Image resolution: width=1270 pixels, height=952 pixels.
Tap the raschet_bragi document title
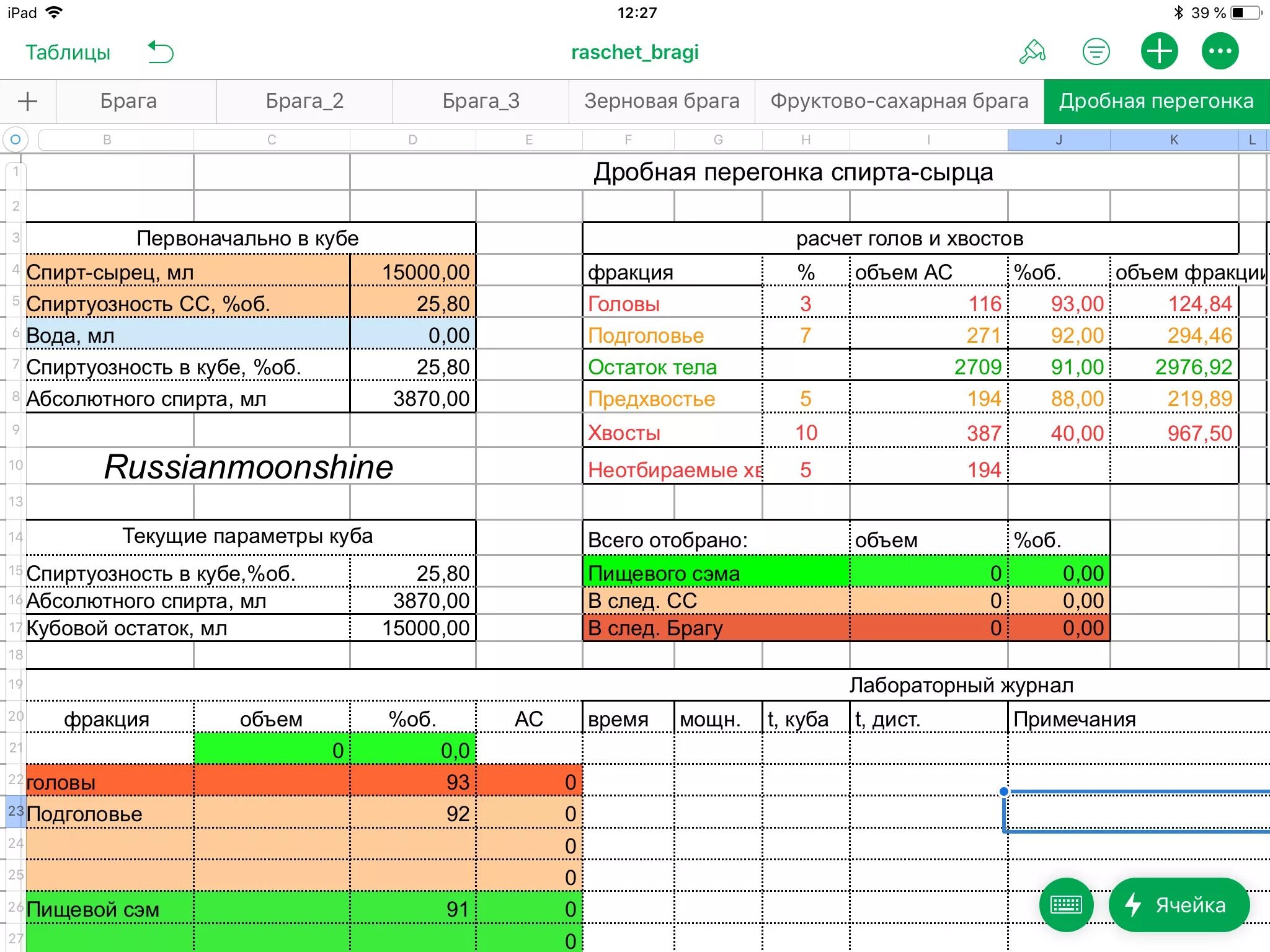[635, 52]
